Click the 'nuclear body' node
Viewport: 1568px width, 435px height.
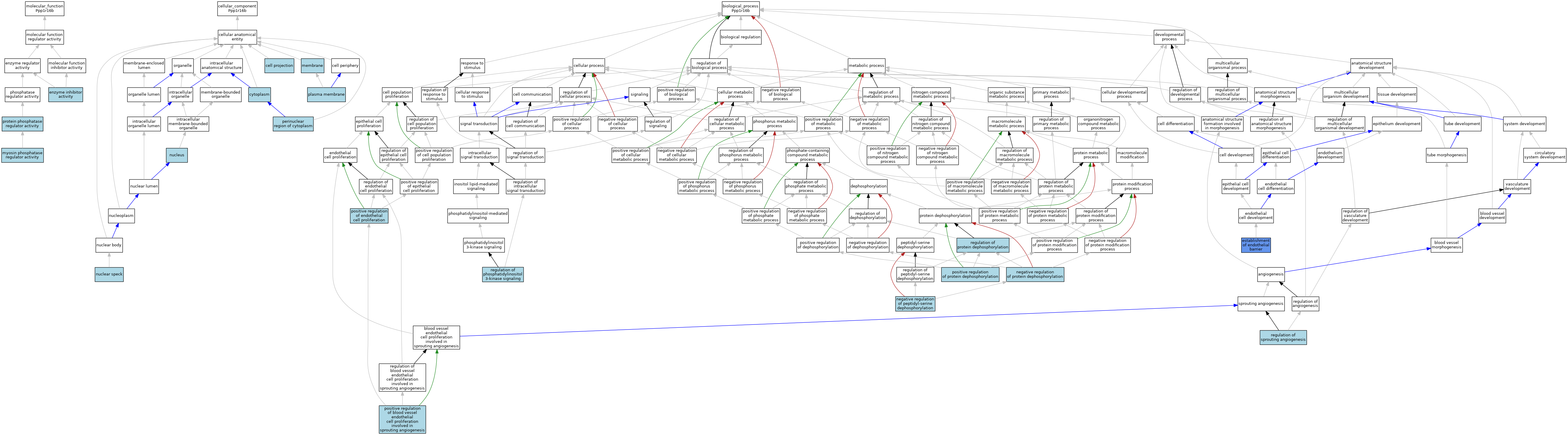109,245
